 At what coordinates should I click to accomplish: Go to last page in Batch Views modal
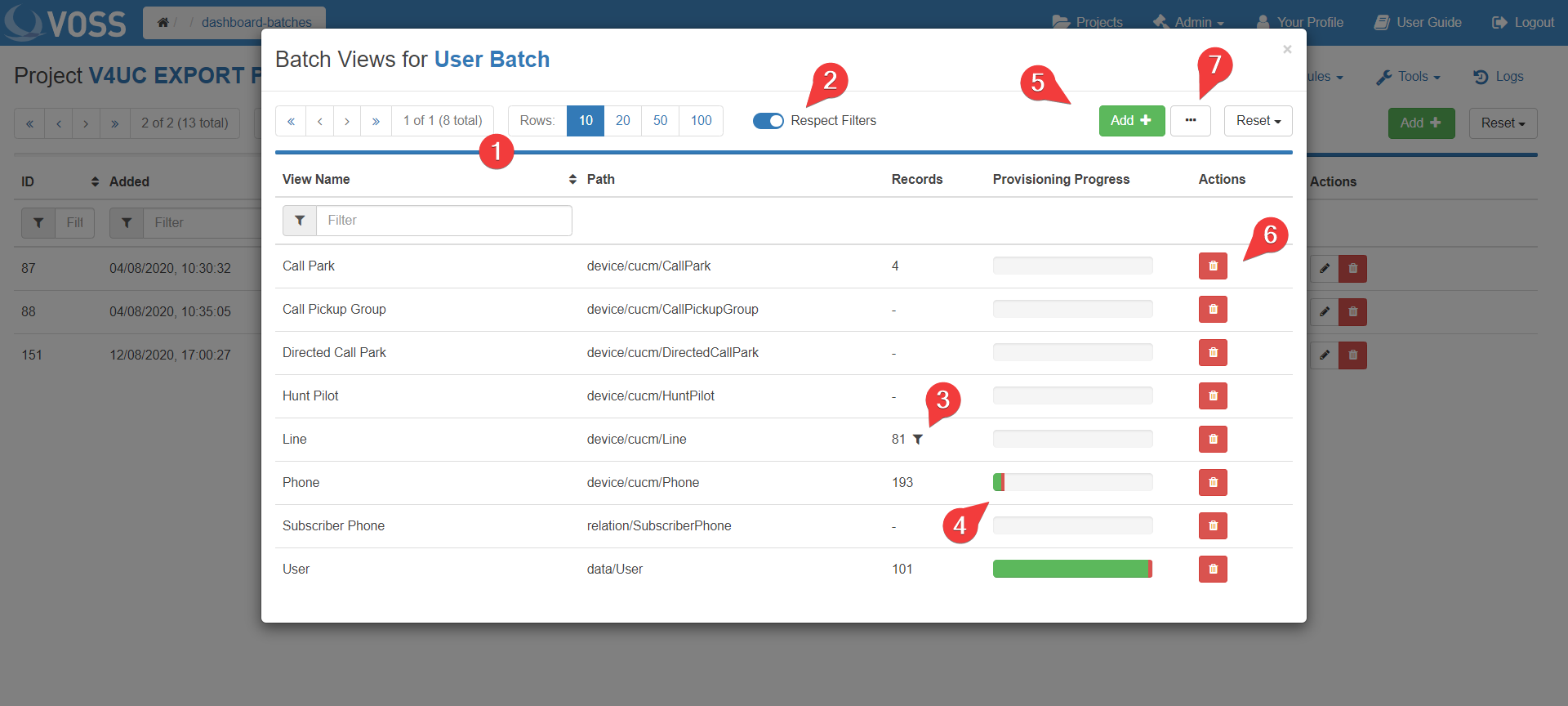click(x=376, y=121)
